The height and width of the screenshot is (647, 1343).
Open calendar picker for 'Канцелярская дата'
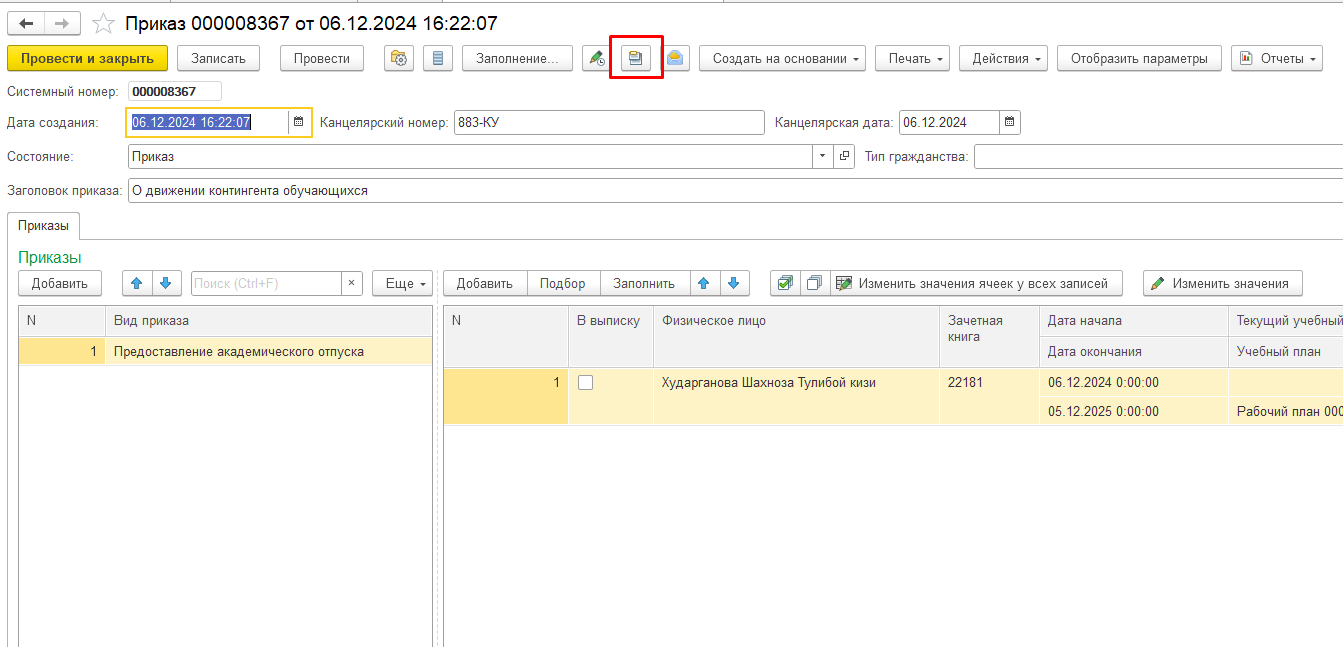1009,122
